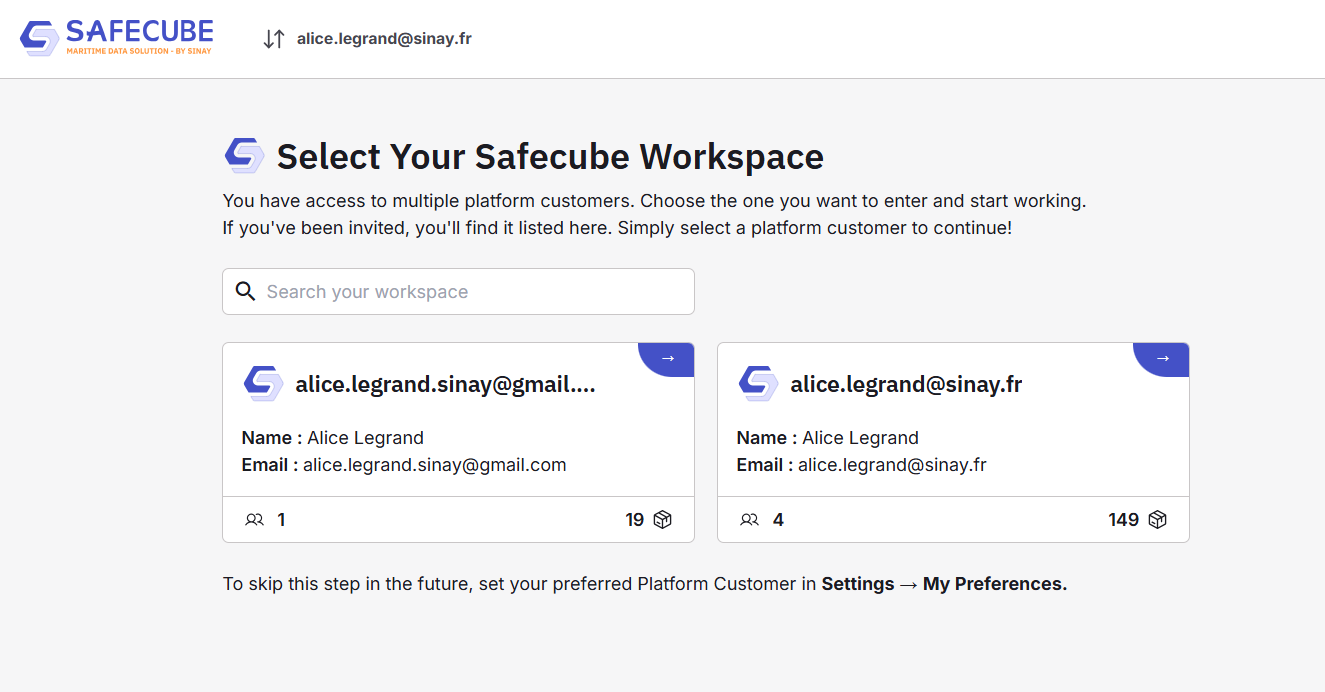Screen dimensions: 1325x692
Task: Enter the sinay.fr workspace via its arrow button
Action: pos(1162,359)
